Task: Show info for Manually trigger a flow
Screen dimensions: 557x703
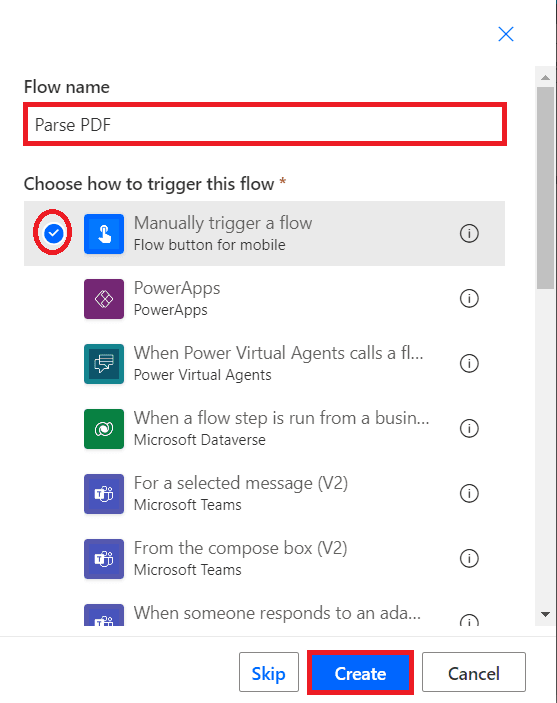Action: [469, 234]
